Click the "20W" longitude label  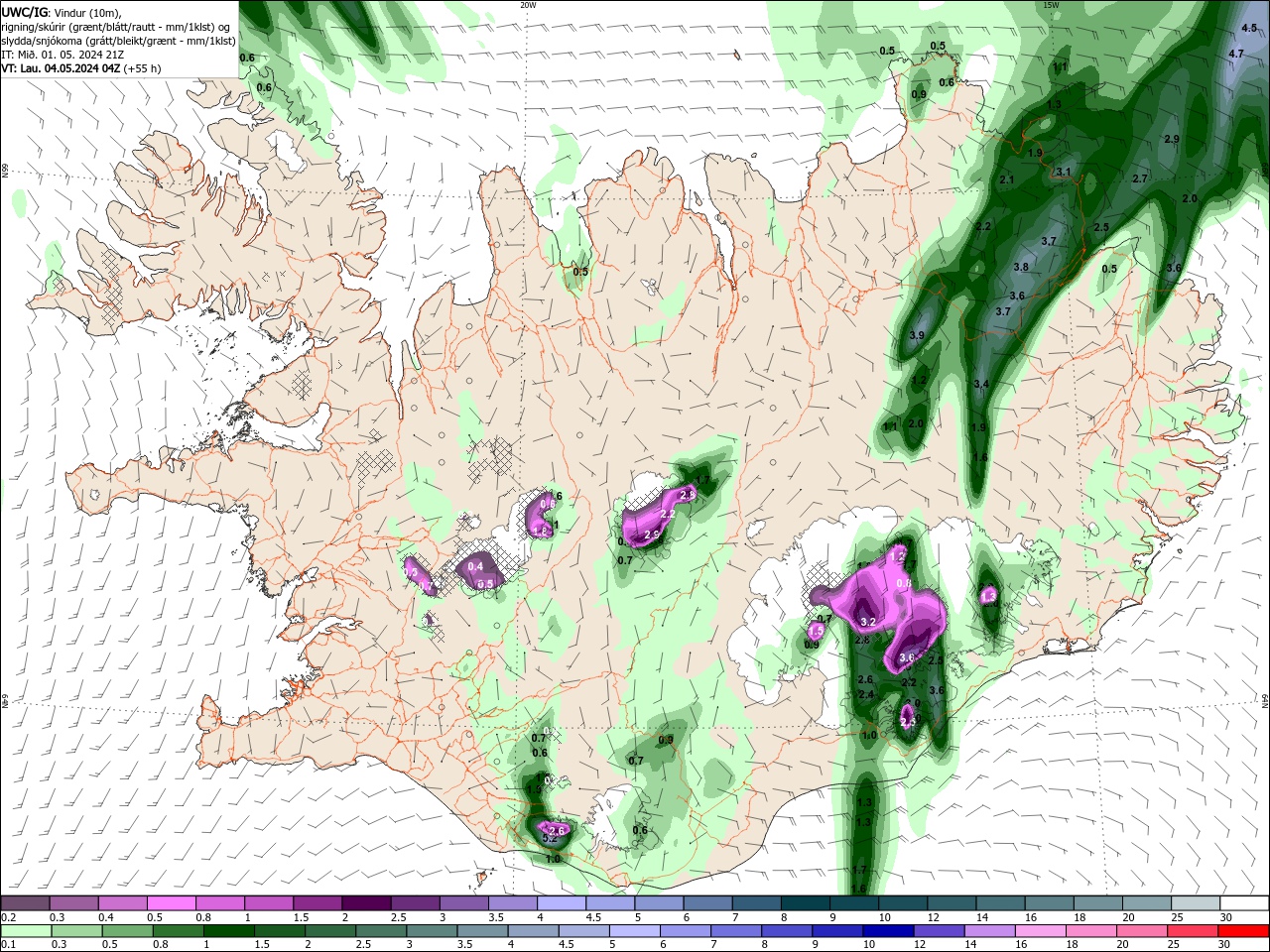528,5
